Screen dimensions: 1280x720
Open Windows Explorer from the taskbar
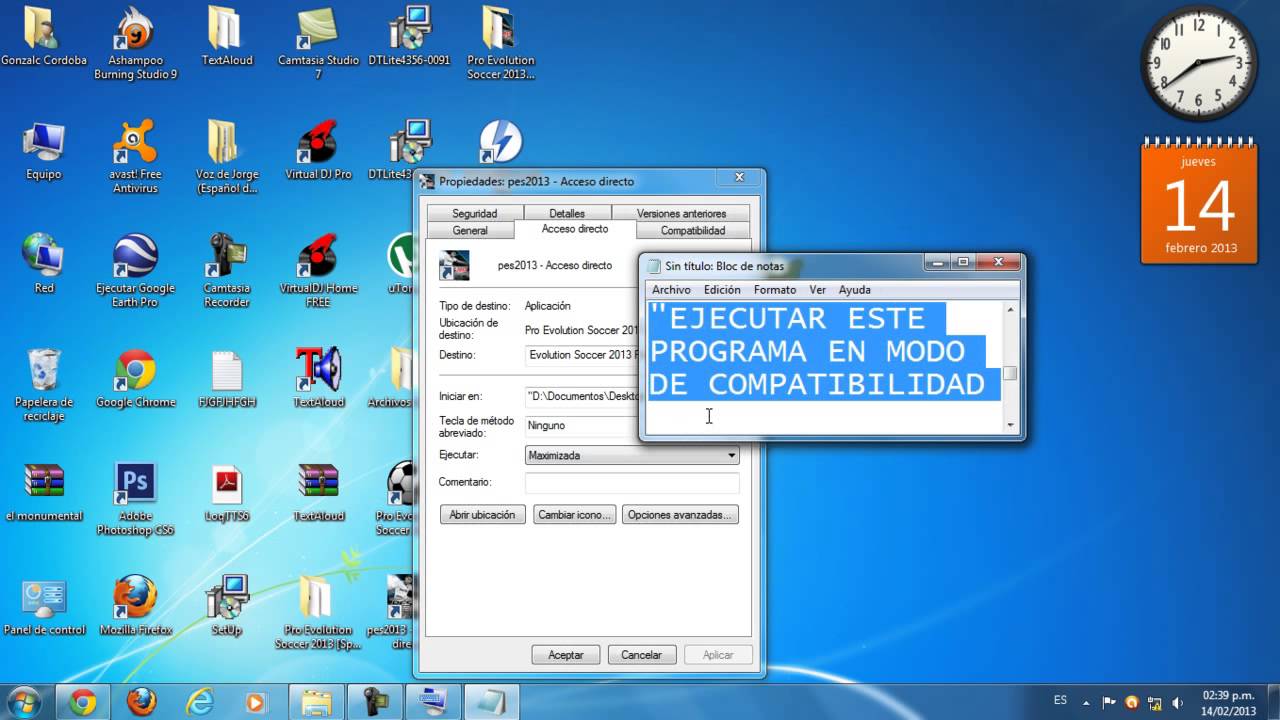316,702
